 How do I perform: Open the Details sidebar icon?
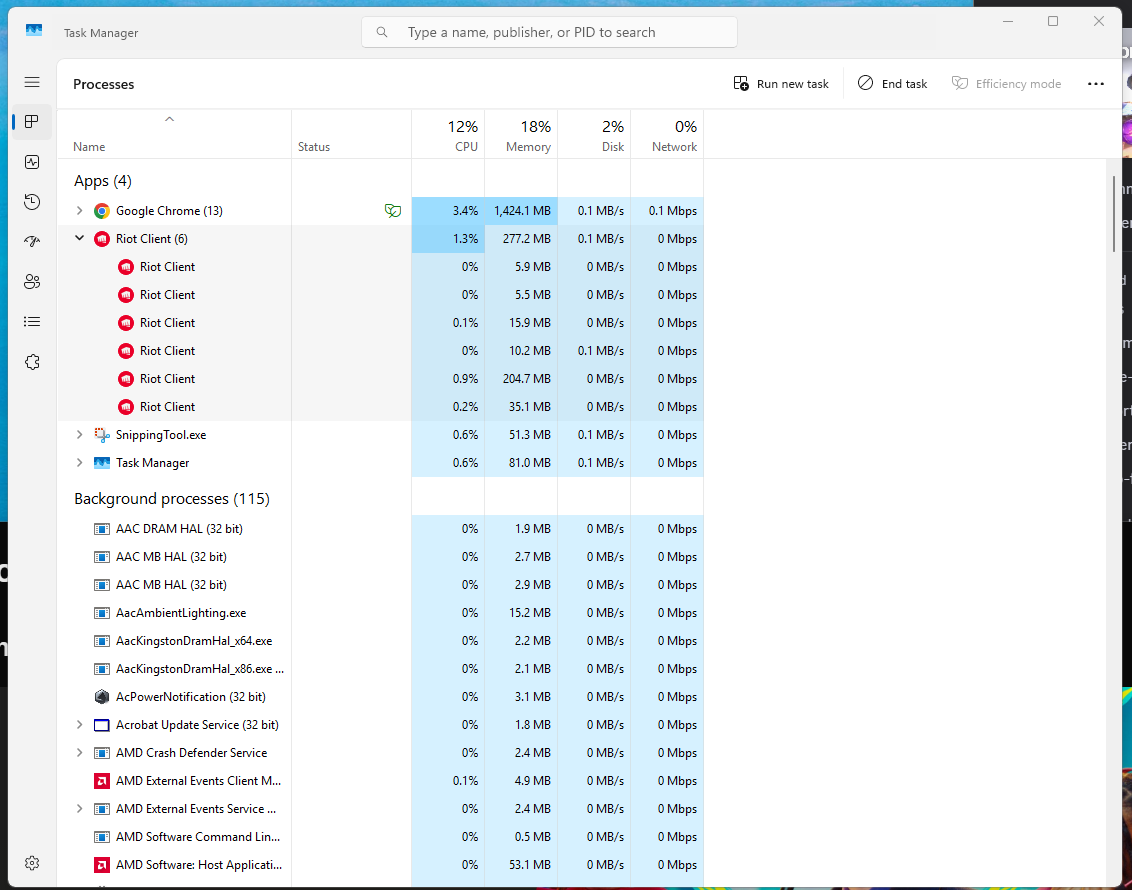32,322
